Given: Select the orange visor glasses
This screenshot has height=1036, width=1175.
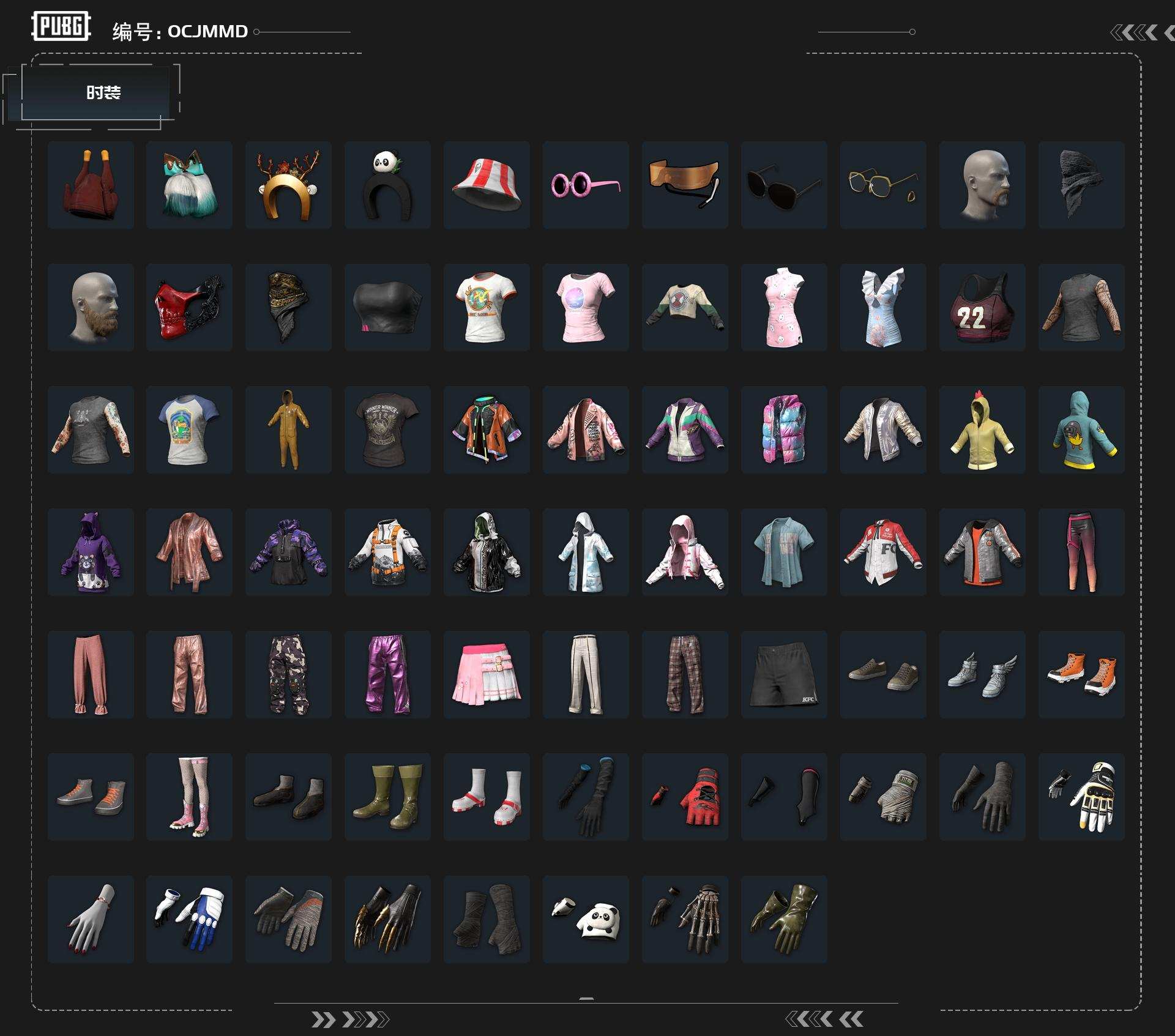Looking at the screenshot, I should point(685,185).
